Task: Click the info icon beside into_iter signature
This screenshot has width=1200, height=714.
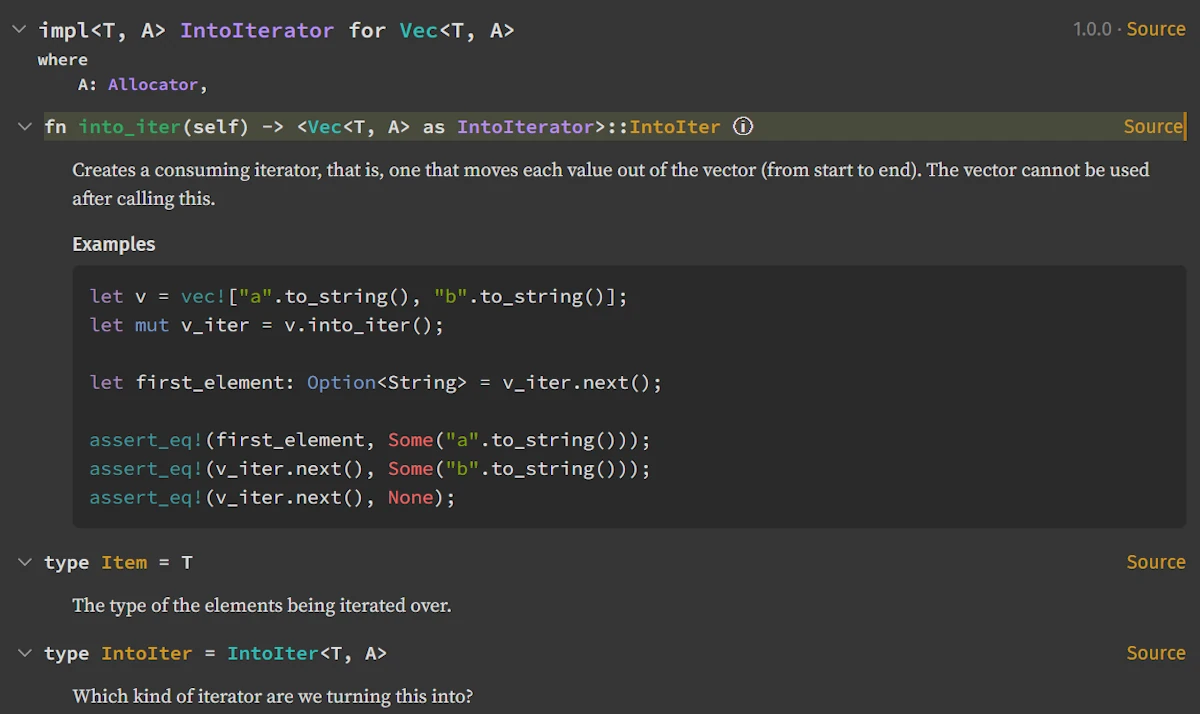Action: pos(743,127)
